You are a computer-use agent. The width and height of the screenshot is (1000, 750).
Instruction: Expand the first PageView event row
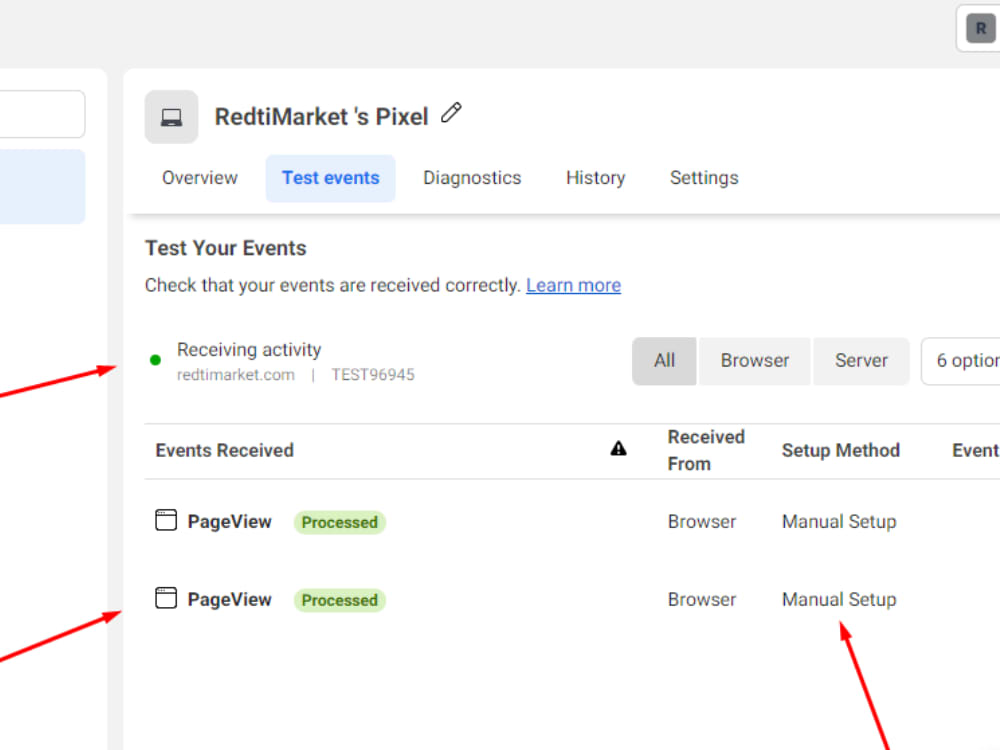click(x=229, y=521)
